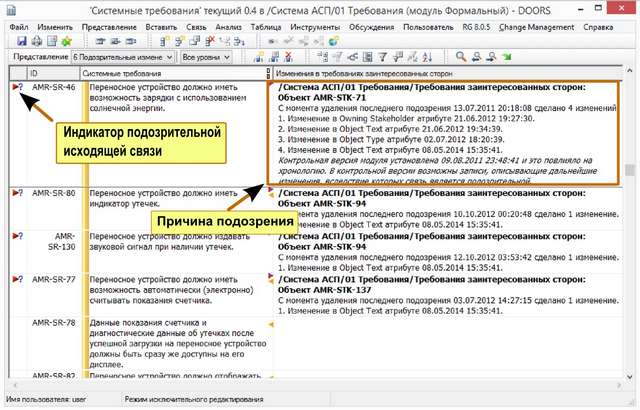This screenshot has height=410, width=640.
Task: Click suspect link indicator for AMR-SR-130
Action: [x=18, y=236]
